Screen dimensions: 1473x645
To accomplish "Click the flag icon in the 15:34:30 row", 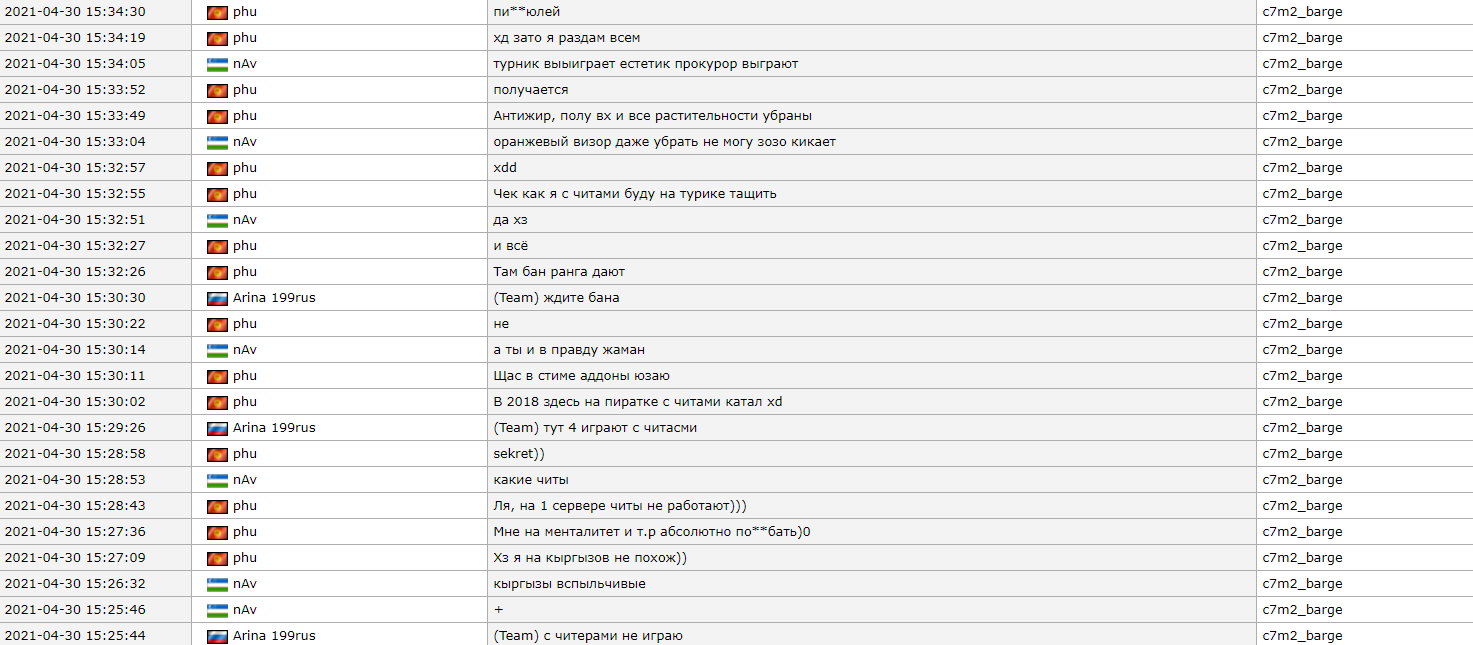I will coord(217,12).
